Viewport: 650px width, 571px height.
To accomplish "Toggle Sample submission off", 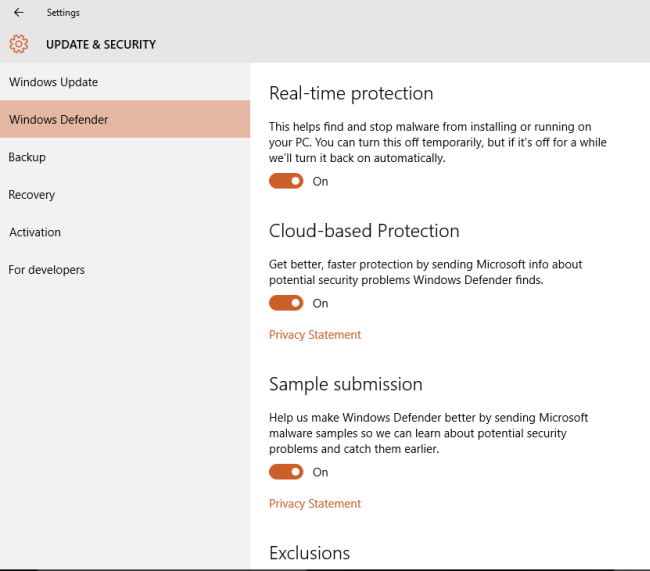I will tap(286, 472).
